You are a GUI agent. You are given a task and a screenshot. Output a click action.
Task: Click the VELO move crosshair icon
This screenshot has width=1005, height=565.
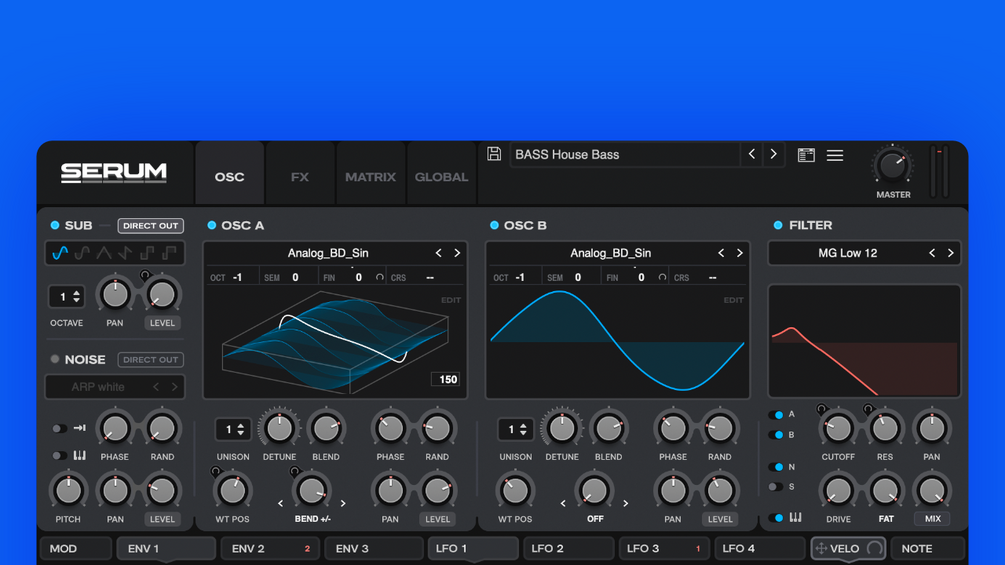(821, 548)
